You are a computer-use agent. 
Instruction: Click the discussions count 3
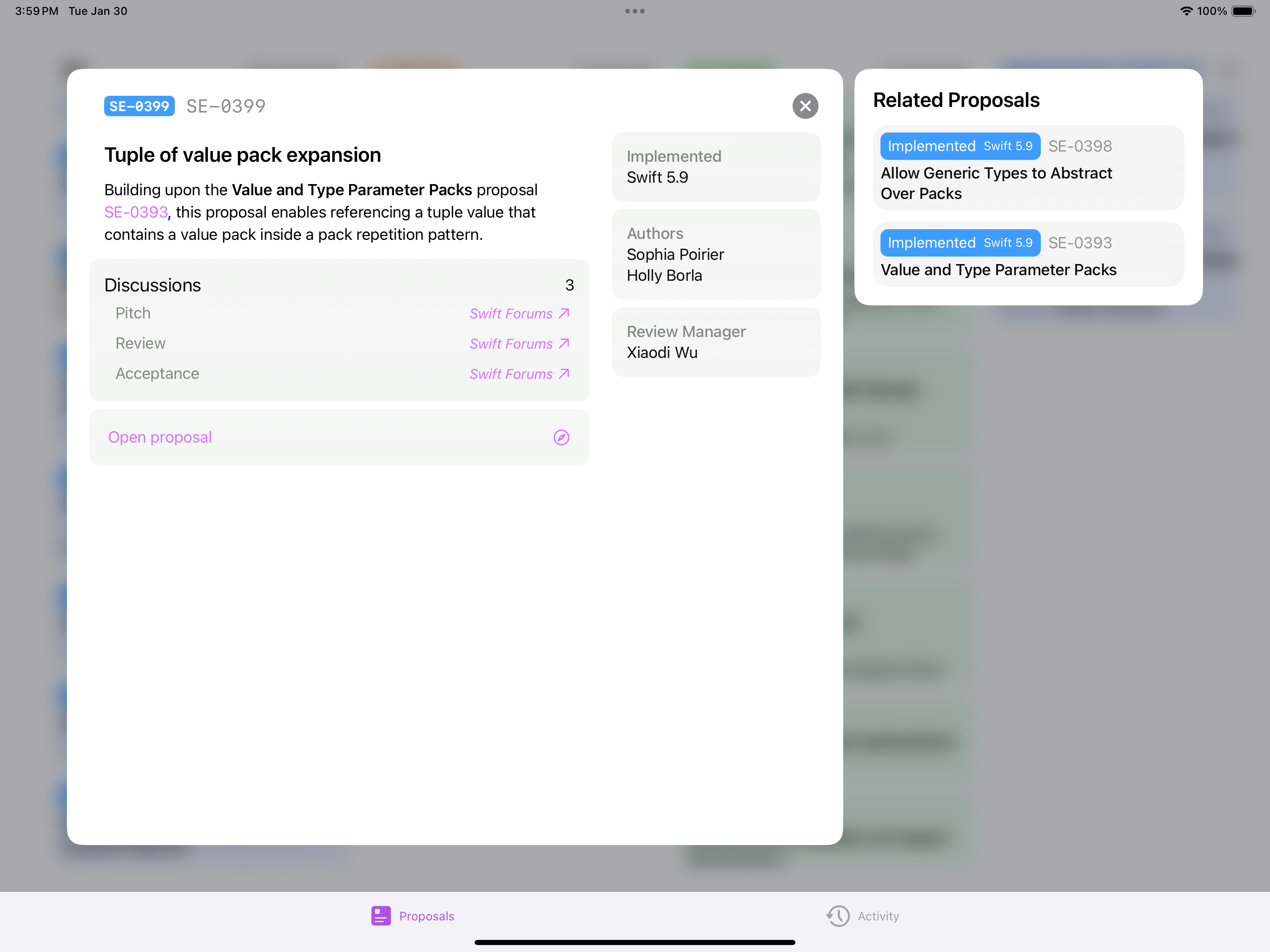[x=569, y=285]
